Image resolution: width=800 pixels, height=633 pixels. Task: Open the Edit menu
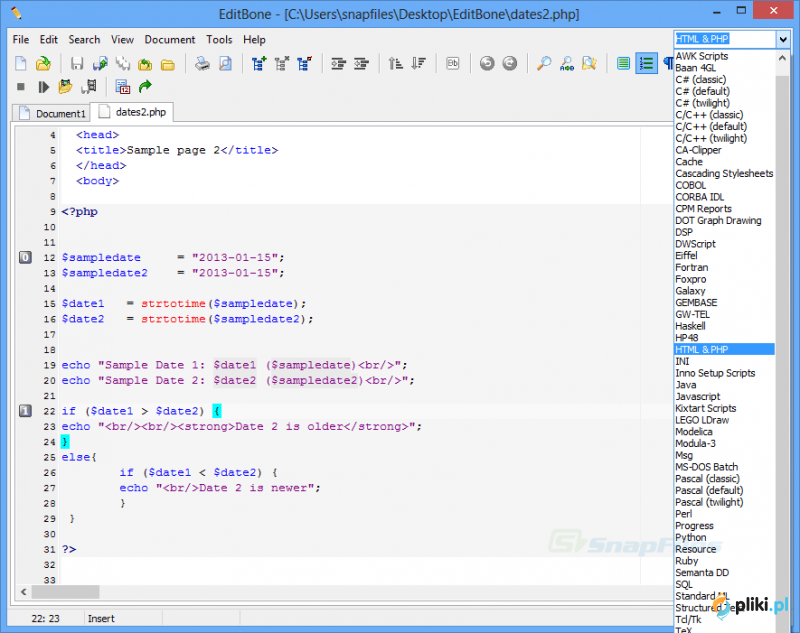point(48,40)
